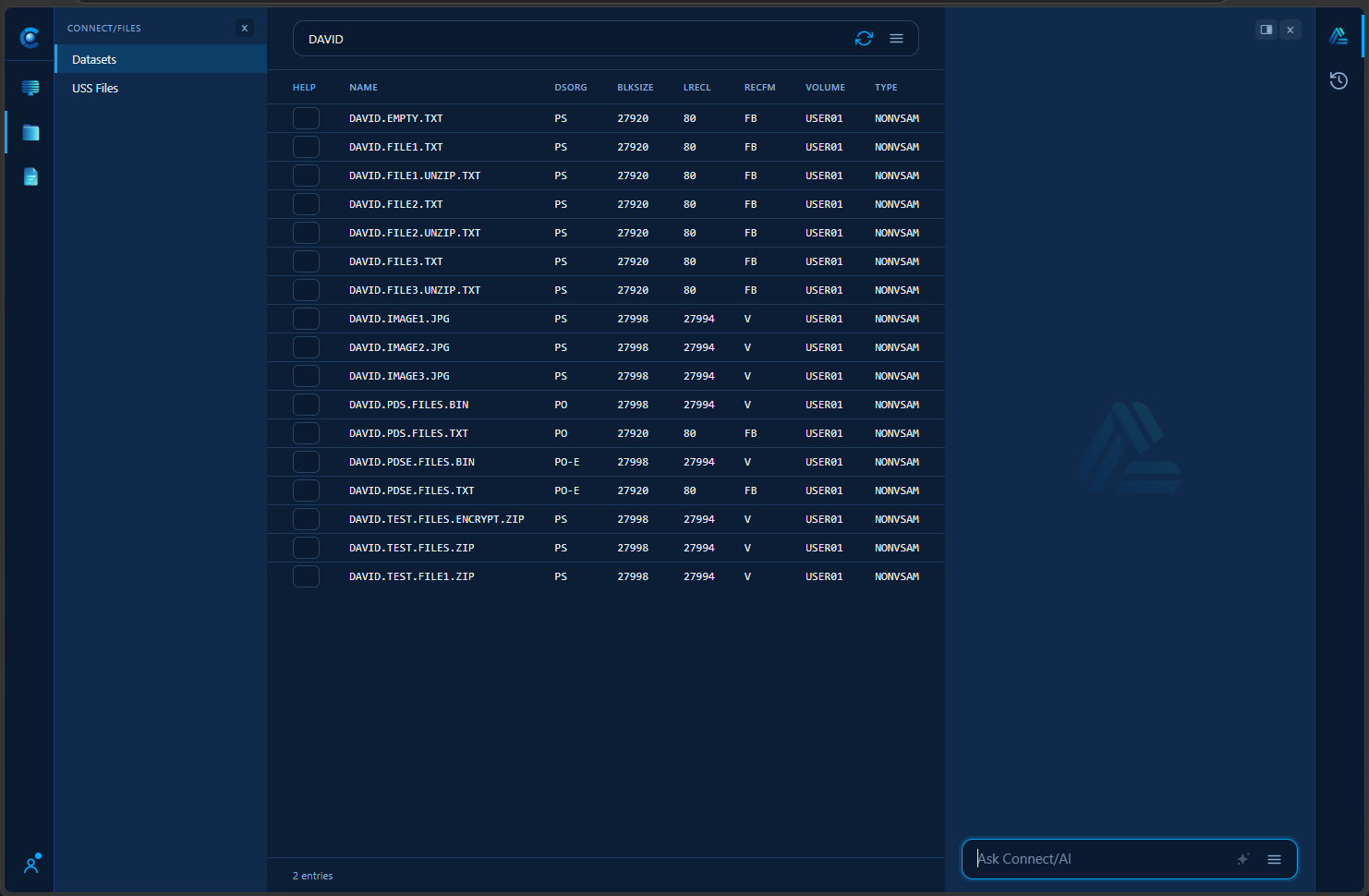Select dataset DAVID.FILE3.TXT
The height and width of the screenshot is (896, 1369).
(396, 261)
